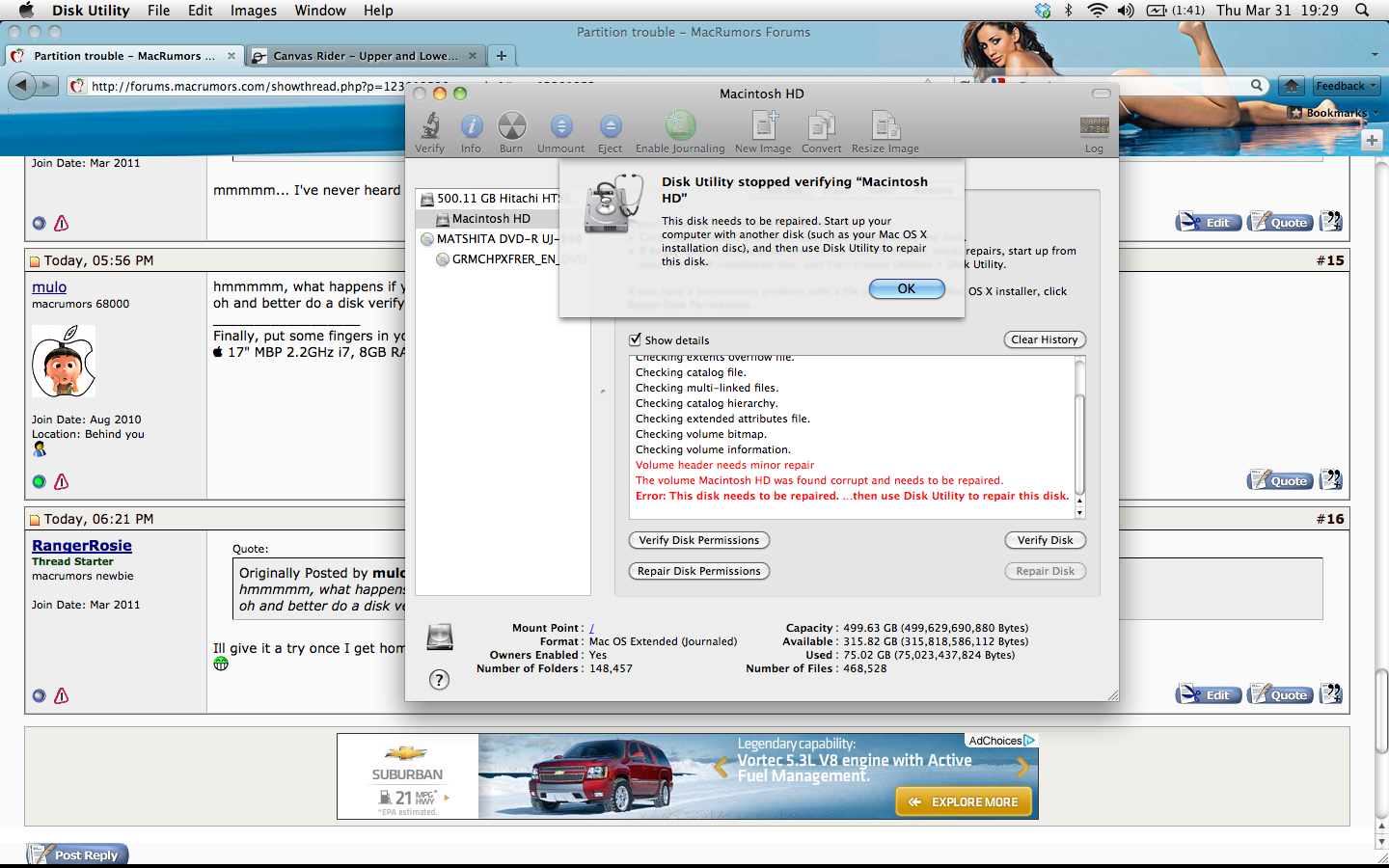The height and width of the screenshot is (868, 1389).
Task: Click the Suburban ad next arrow
Action: pyautogui.click(x=1022, y=768)
